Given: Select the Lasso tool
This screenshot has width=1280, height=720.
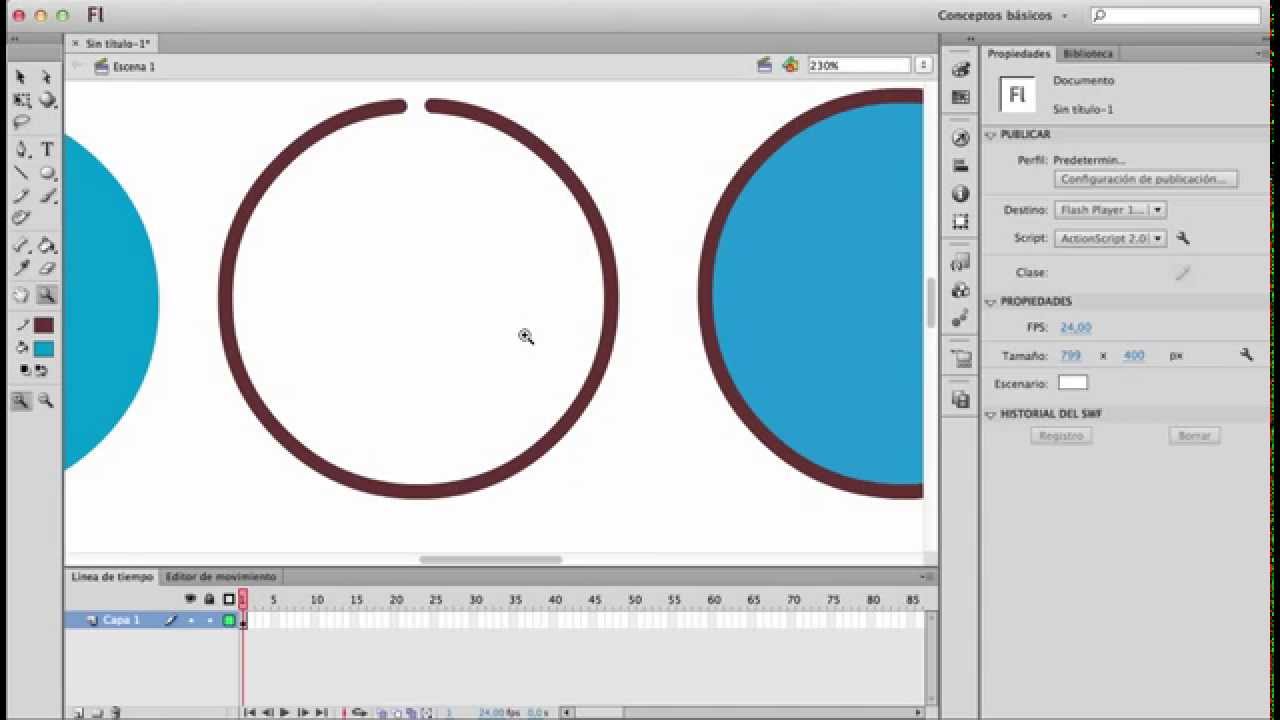Looking at the screenshot, I should (20, 123).
